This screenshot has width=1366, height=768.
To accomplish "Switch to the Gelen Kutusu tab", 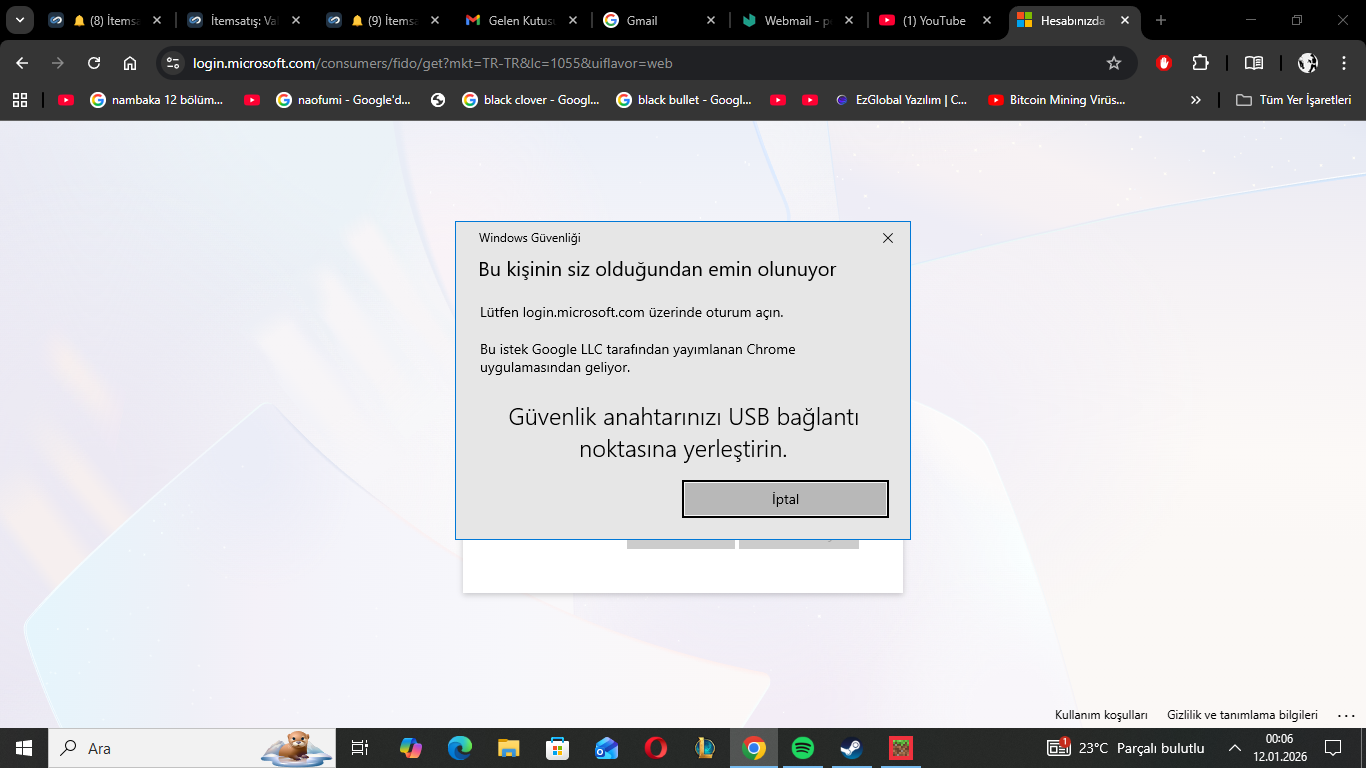I will [521, 20].
